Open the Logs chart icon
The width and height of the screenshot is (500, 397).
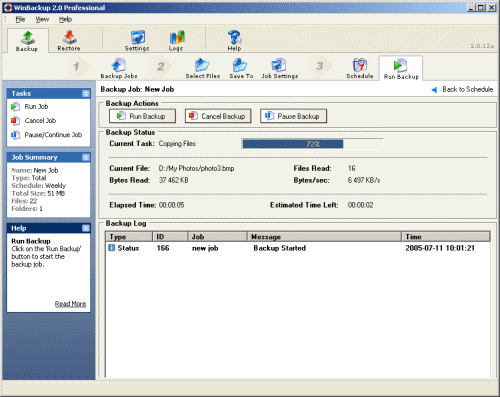coord(176,41)
